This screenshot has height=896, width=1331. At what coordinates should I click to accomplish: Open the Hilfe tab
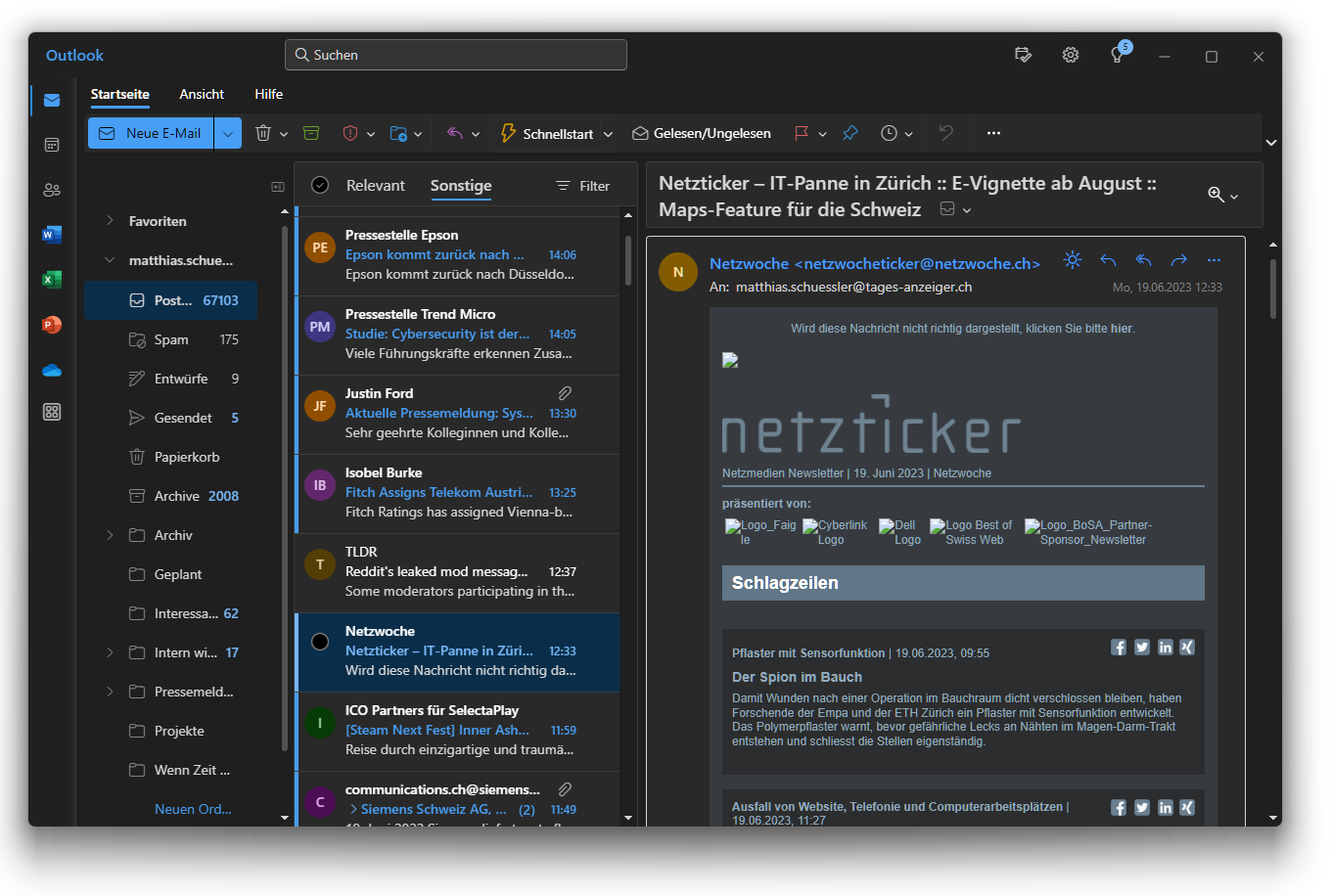point(269,94)
